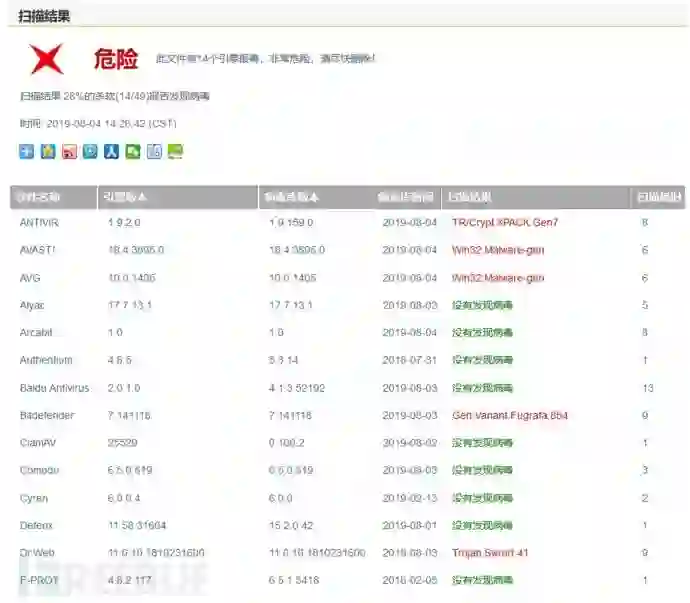Select the ClamAV row name
The width and height of the screenshot is (690, 603).
38,443
